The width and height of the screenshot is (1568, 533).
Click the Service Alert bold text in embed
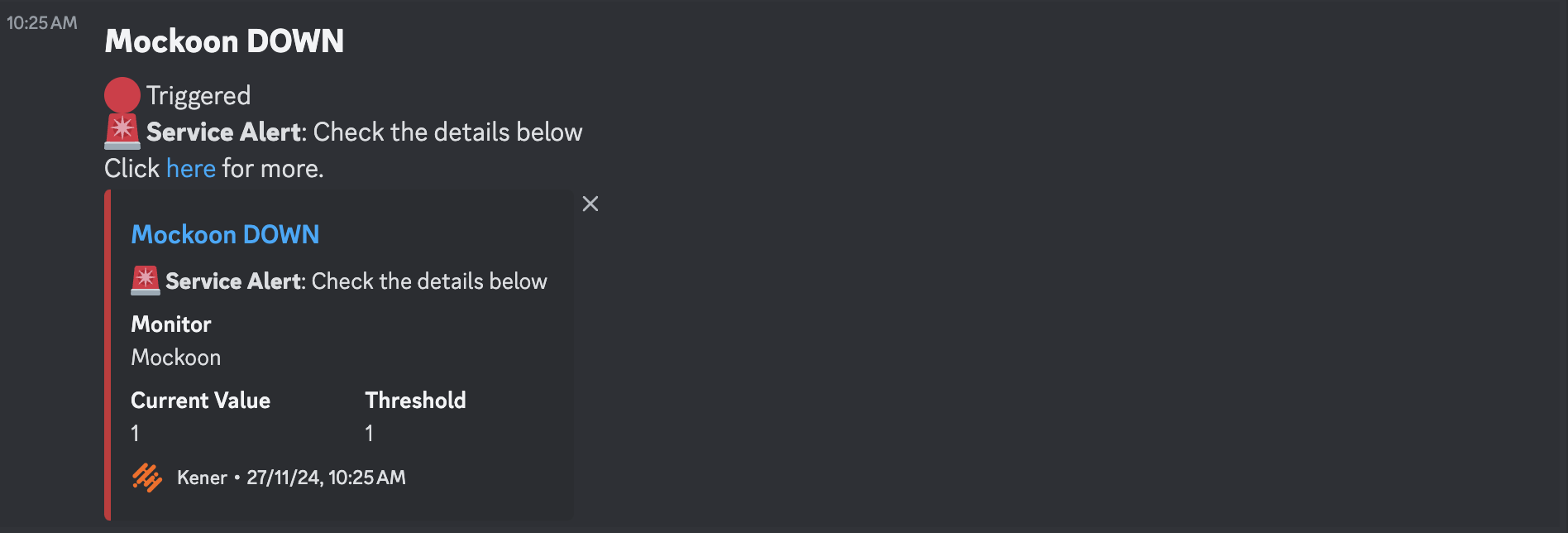(x=233, y=281)
